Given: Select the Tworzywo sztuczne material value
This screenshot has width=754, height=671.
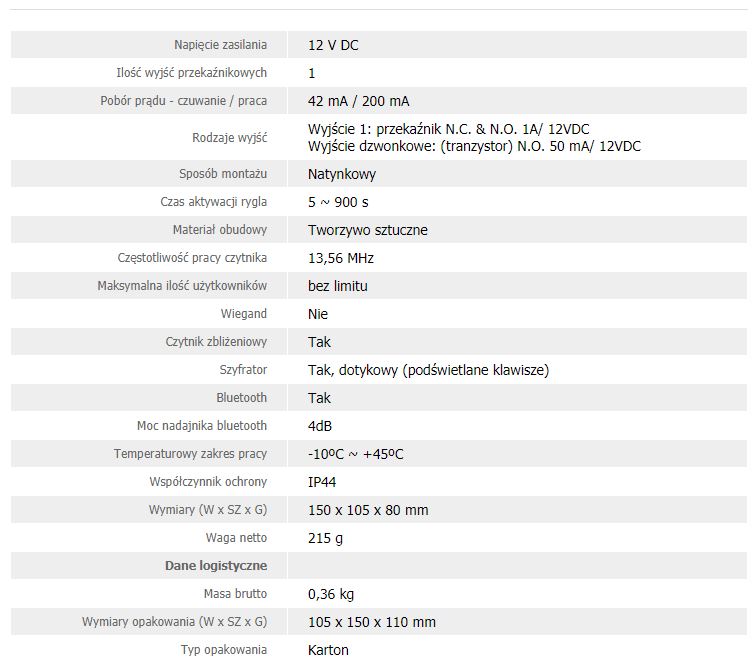Looking at the screenshot, I should 367,230.
